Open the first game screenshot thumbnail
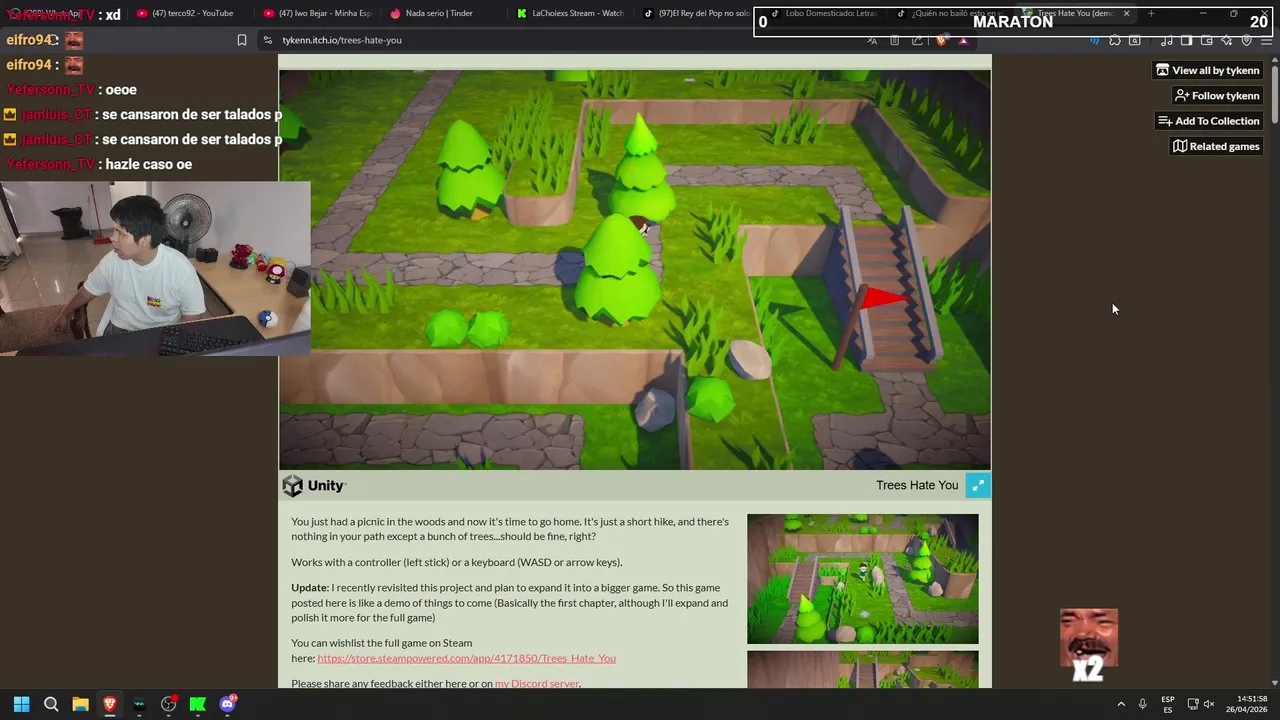Image resolution: width=1280 pixels, height=720 pixels. click(x=863, y=579)
